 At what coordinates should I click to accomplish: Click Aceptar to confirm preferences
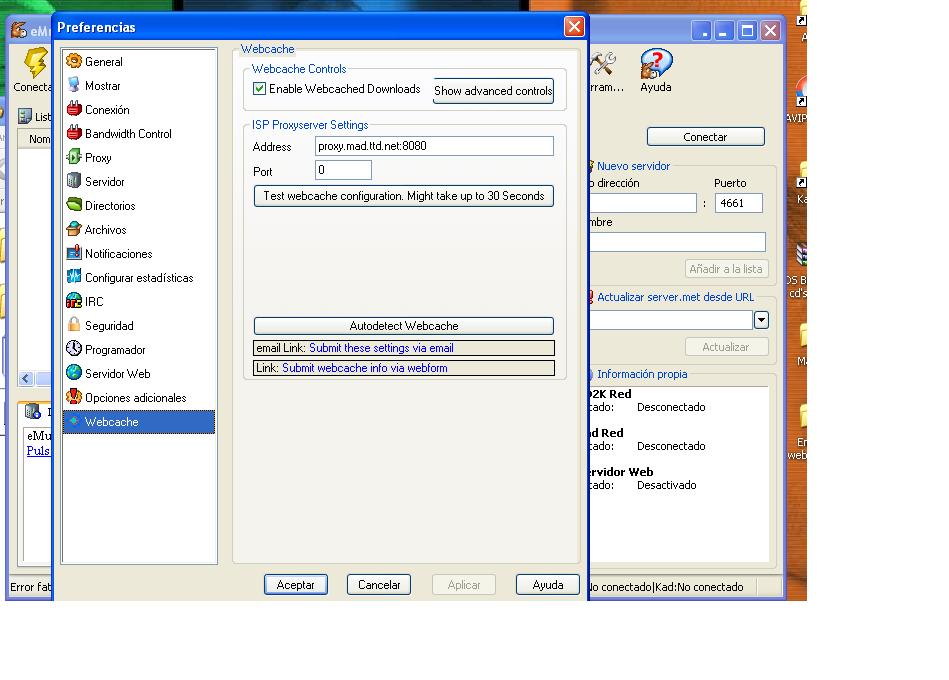tap(296, 584)
